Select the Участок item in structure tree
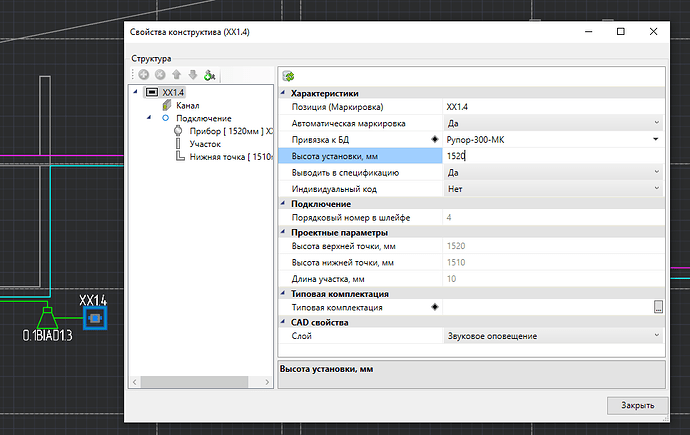The width and height of the screenshot is (690, 435). click(x=204, y=144)
